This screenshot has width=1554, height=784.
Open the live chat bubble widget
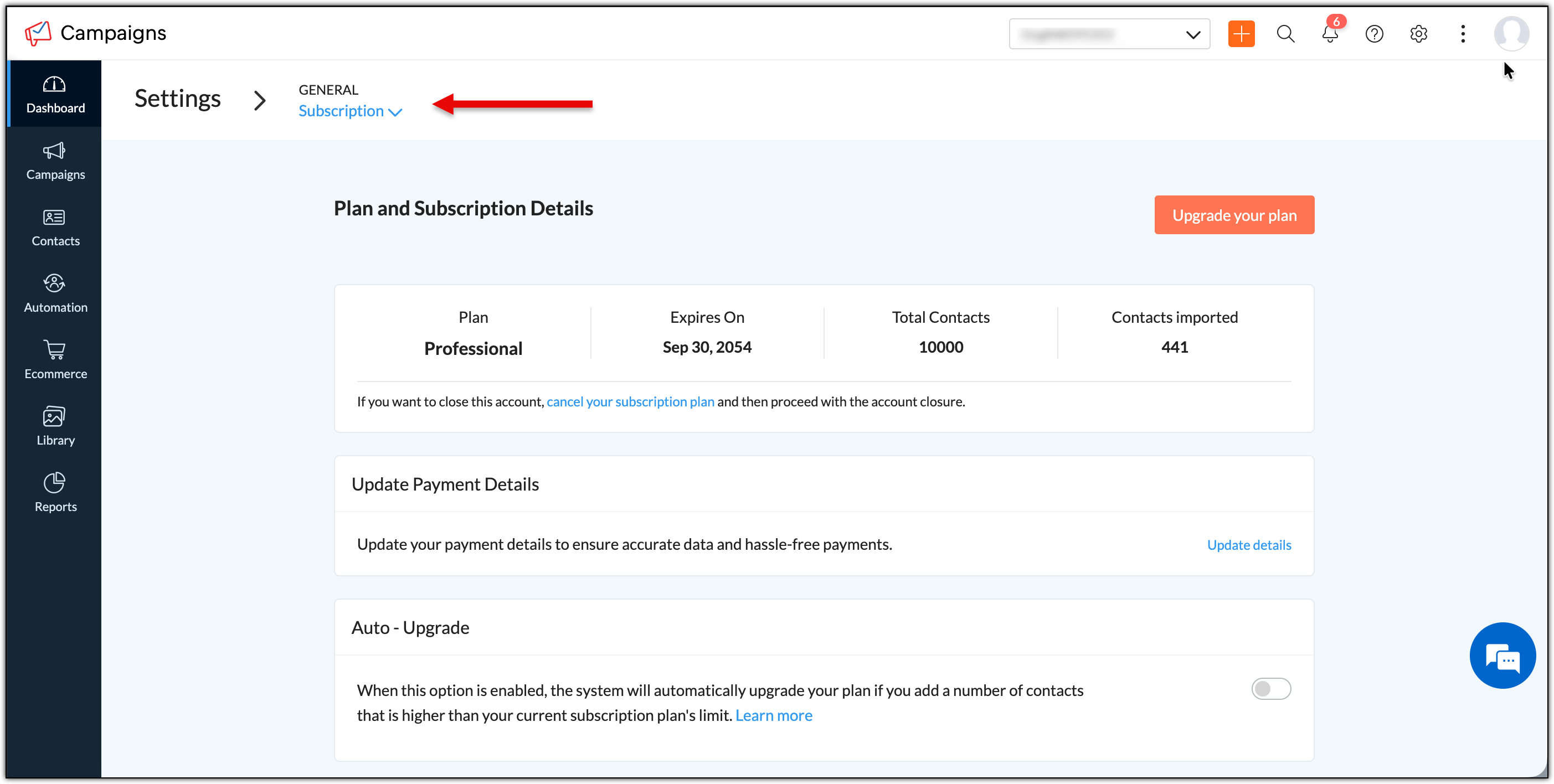pos(1502,656)
